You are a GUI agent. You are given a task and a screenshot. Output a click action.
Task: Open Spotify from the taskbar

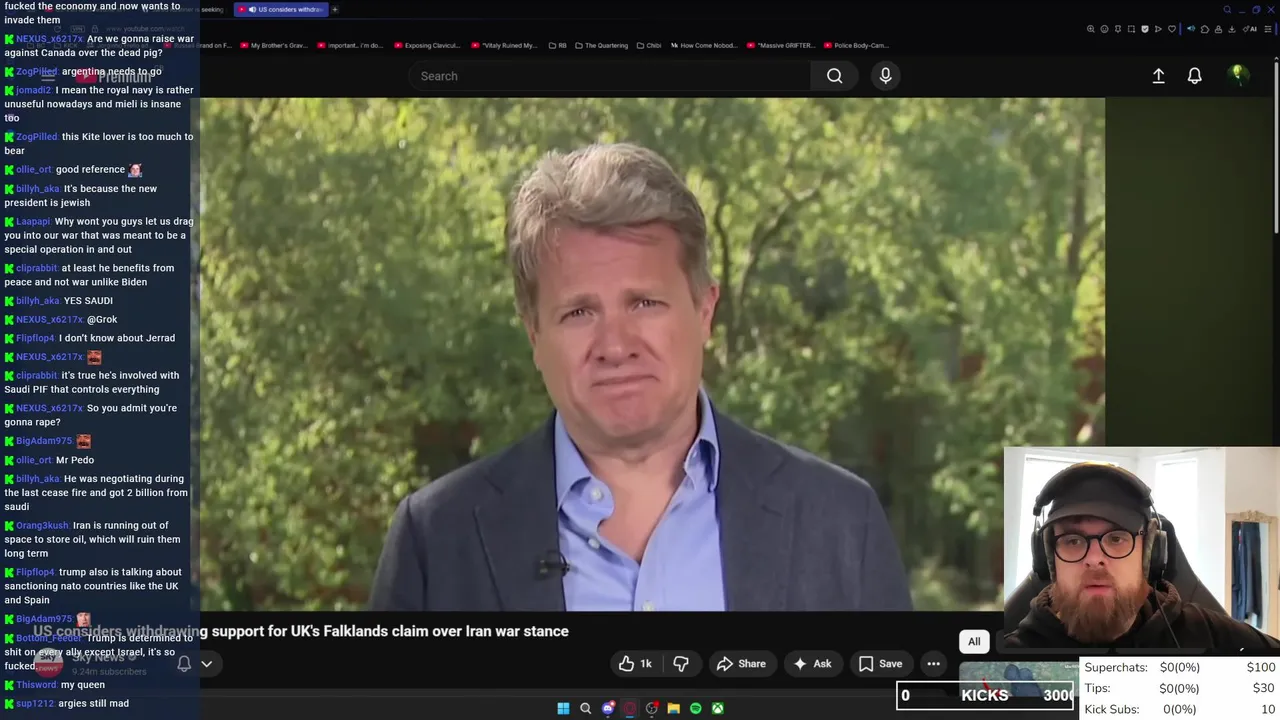[x=695, y=708]
